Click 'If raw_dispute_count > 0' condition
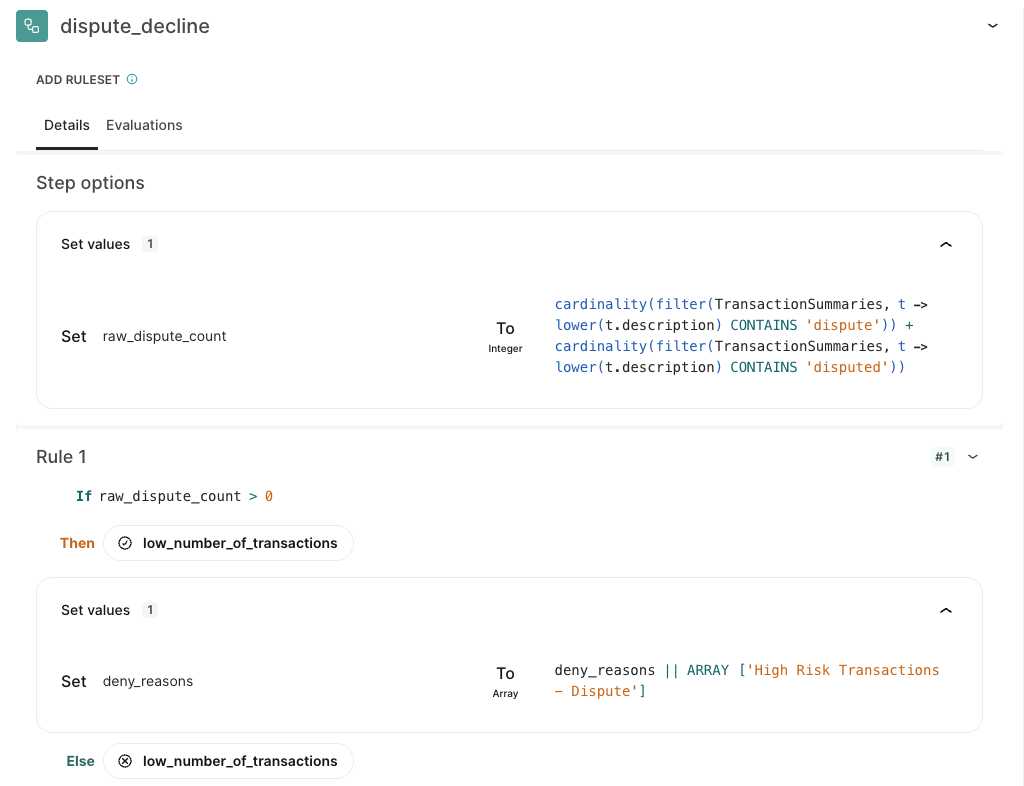This screenshot has height=786, width=1024. 174,496
